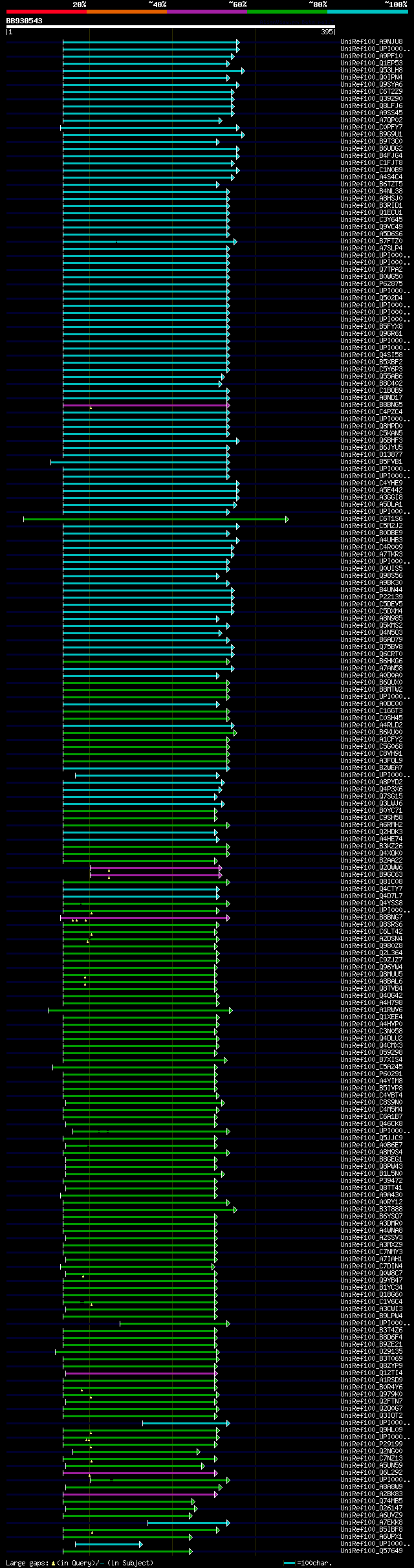The image size is (414, 1568).
Task: Open hit UniRef100_Q1EP53
Action: pos(371,63)
